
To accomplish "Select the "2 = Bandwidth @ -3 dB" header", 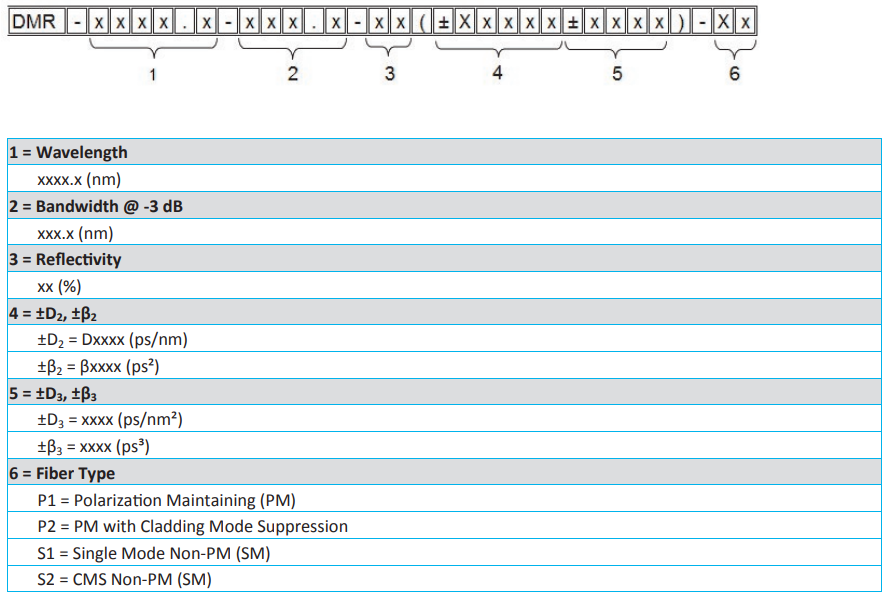I will 96,206.
